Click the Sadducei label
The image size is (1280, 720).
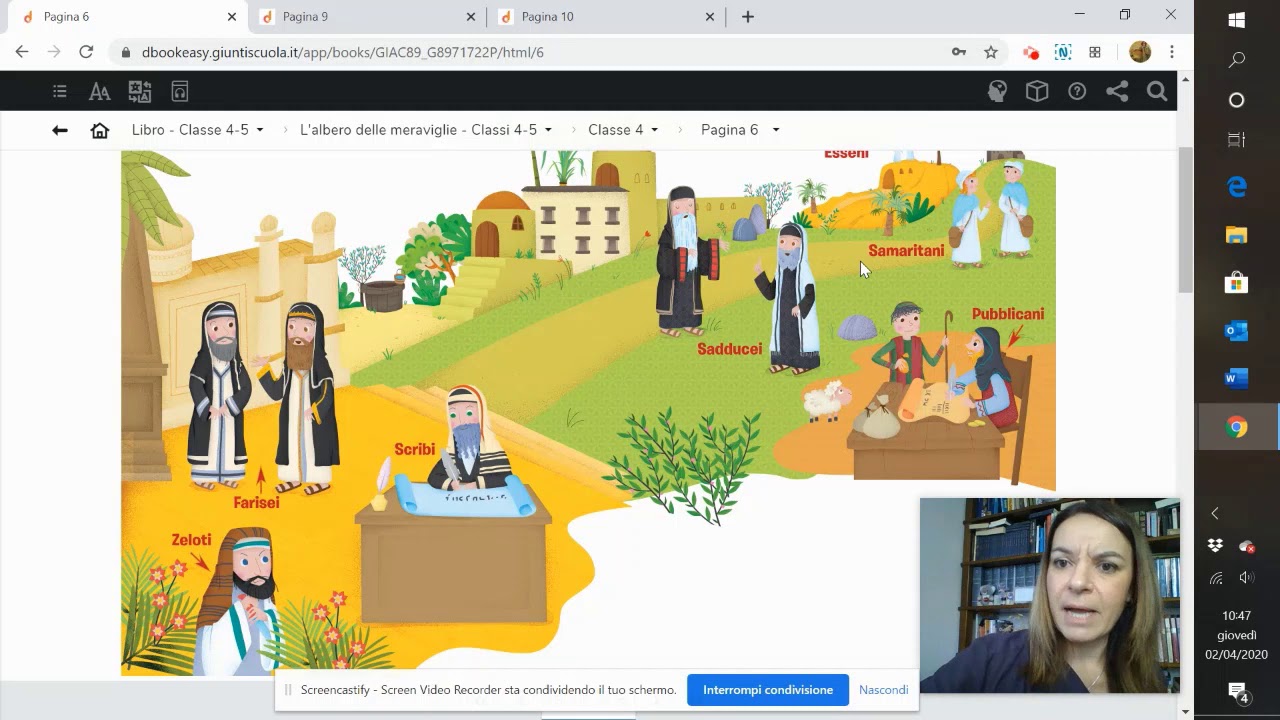pos(729,349)
